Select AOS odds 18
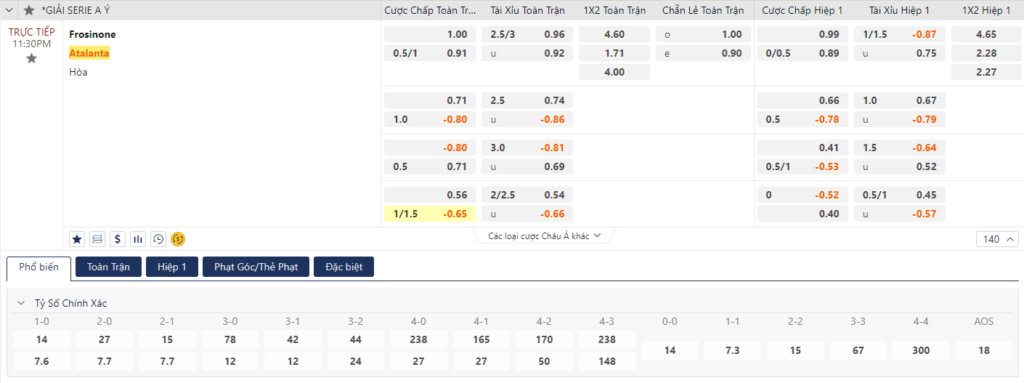 [985, 350]
